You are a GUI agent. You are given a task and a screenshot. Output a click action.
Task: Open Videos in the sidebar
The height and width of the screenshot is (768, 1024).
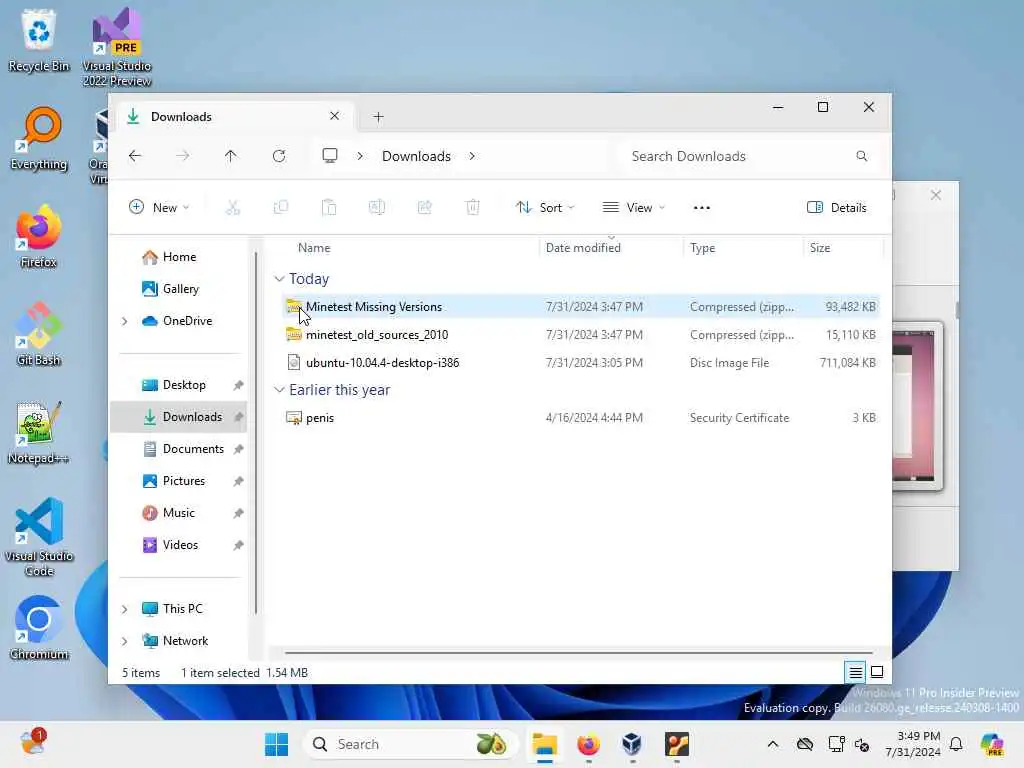(x=180, y=545)
